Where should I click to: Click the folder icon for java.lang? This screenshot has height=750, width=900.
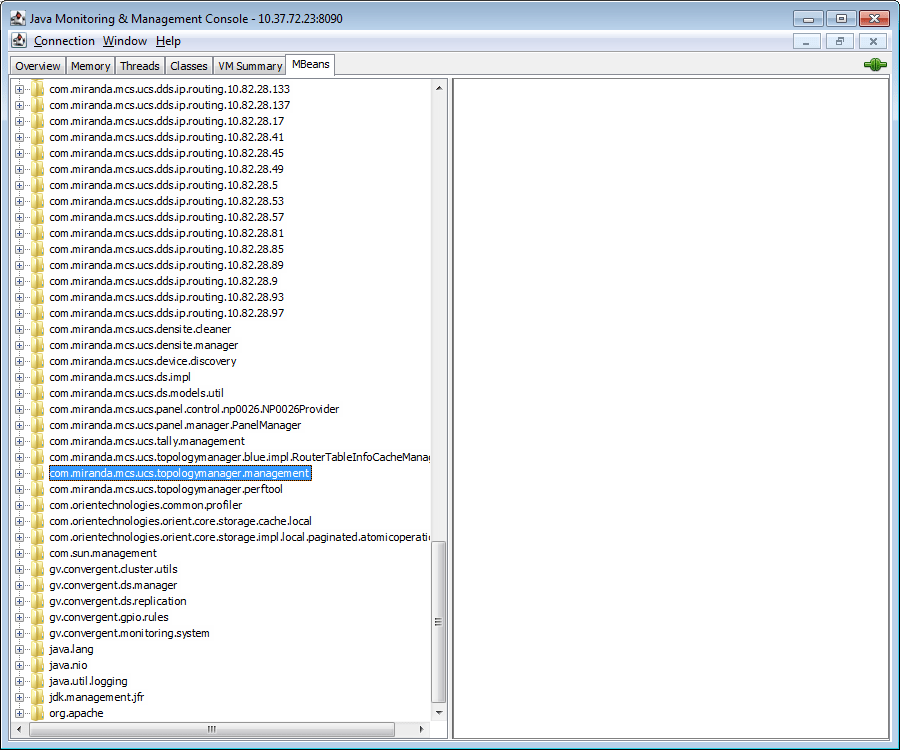point(38,649)
